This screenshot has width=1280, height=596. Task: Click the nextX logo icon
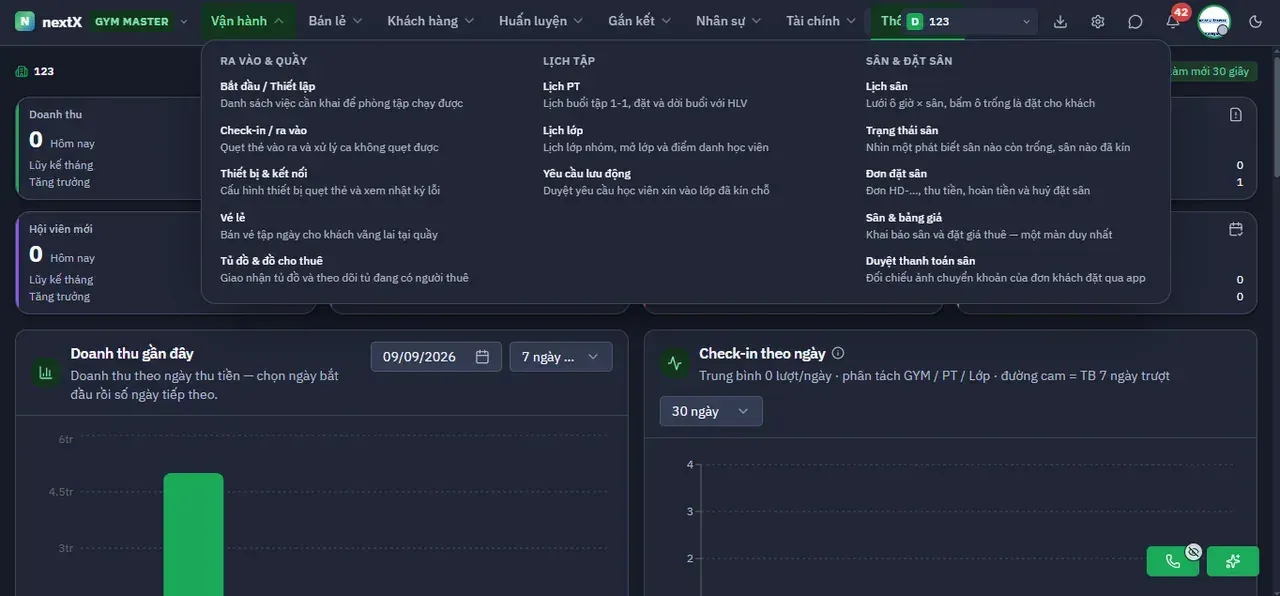click(25, 21)
